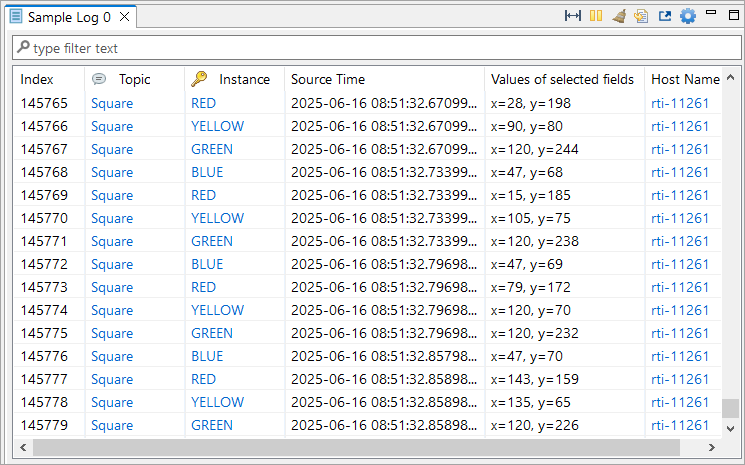Open log in external window icon
The width and height of the screenshot is (745, 465).
tap(665, 17)
